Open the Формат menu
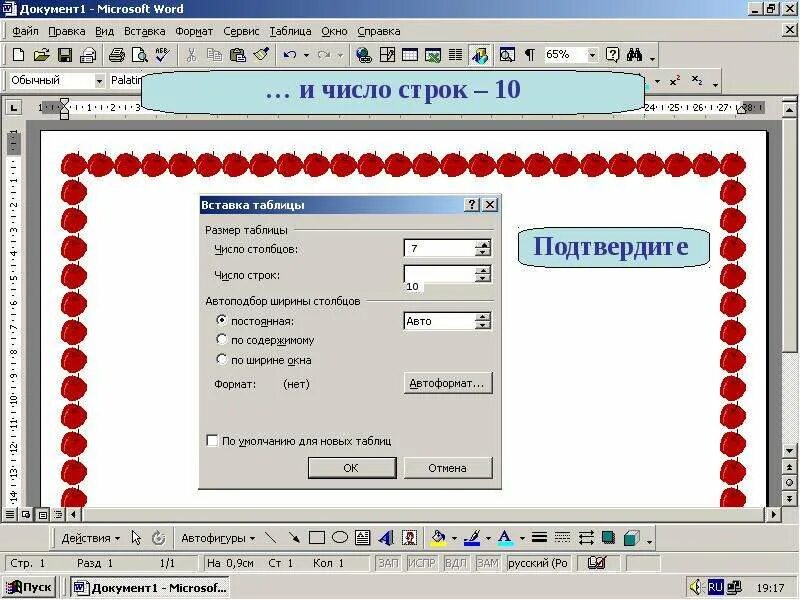800x600 pixels. click(x=194, y=31)
